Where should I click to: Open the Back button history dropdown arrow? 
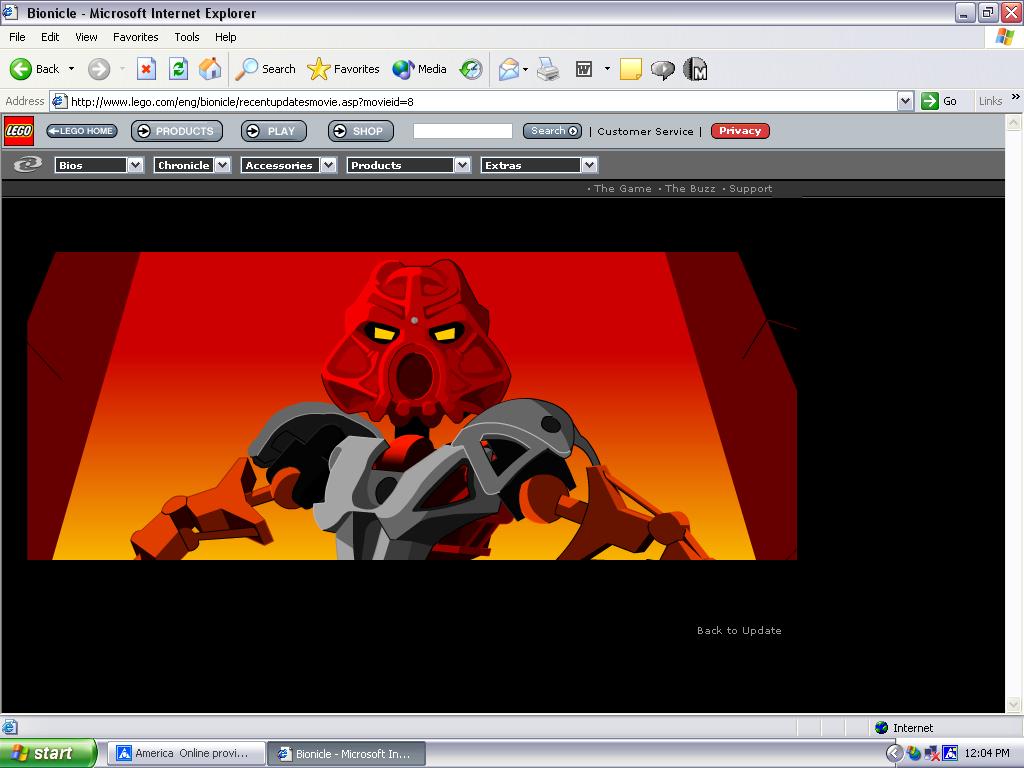[71, 69]
